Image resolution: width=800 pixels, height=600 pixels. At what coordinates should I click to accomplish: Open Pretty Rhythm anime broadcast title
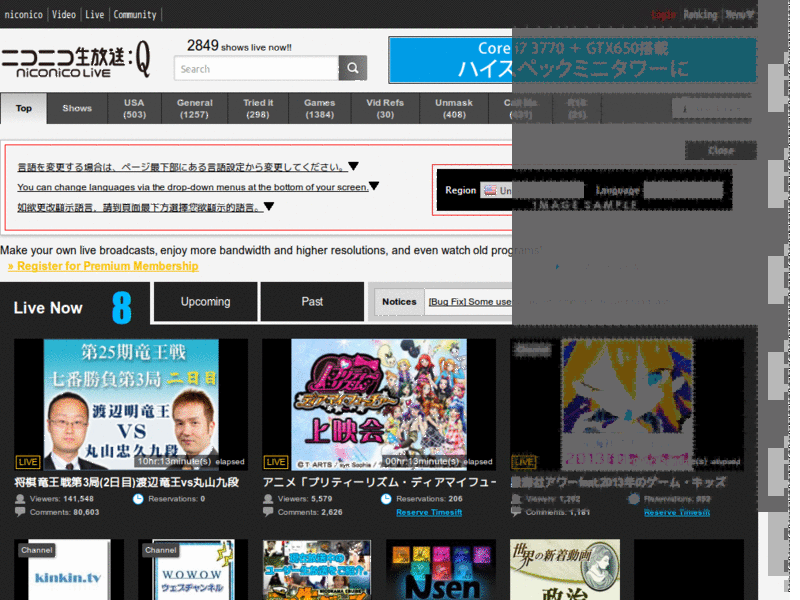click(x=379, y=482)
